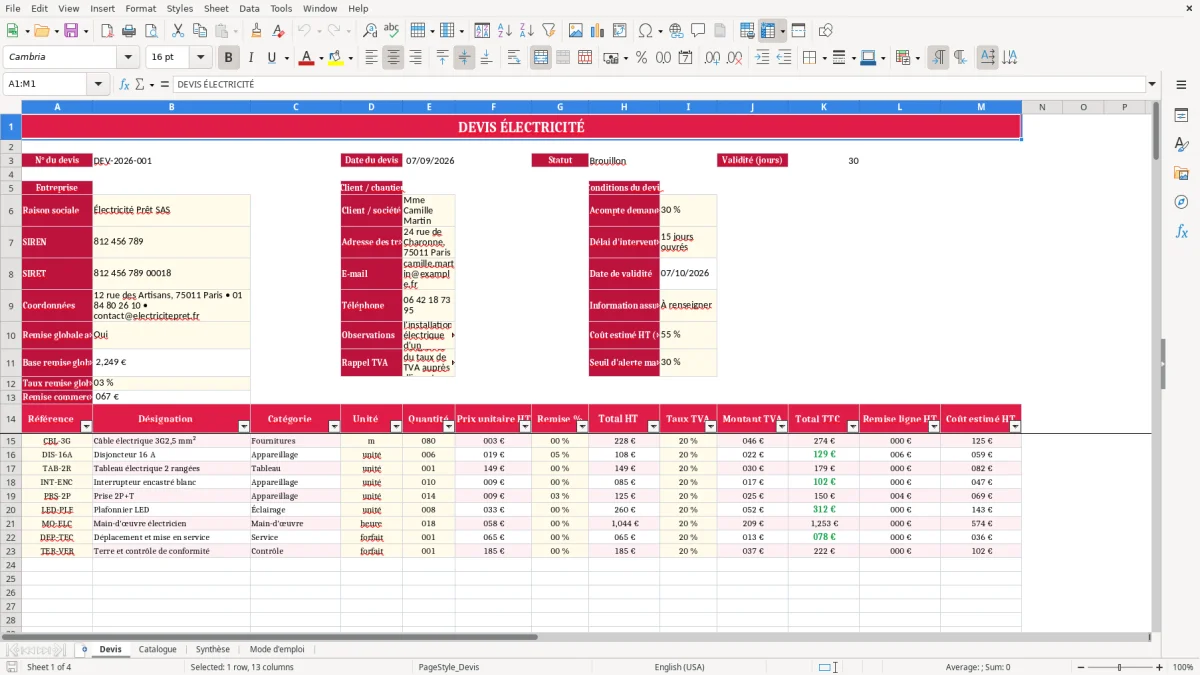Open sidebar Functions deck
Image resolution: width=1200 pixels, height=675 pixels.
click(x=1181, y=232)
